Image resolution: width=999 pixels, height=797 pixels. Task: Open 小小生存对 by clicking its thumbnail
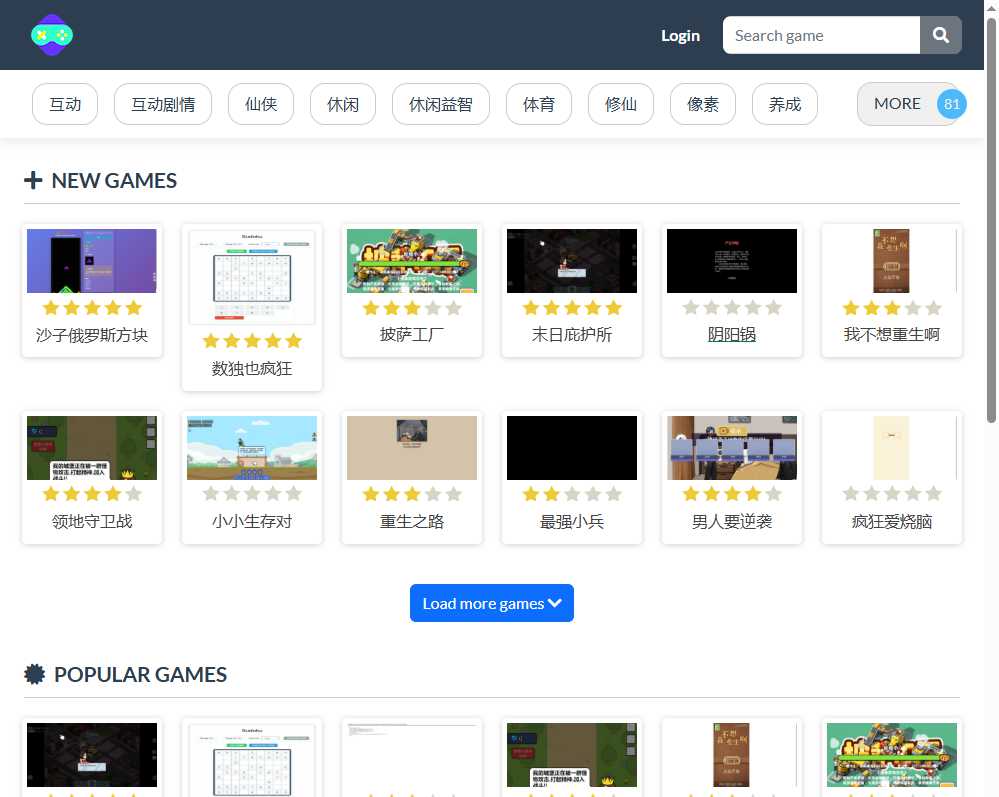pyautogui.click(x=251, y=447)
